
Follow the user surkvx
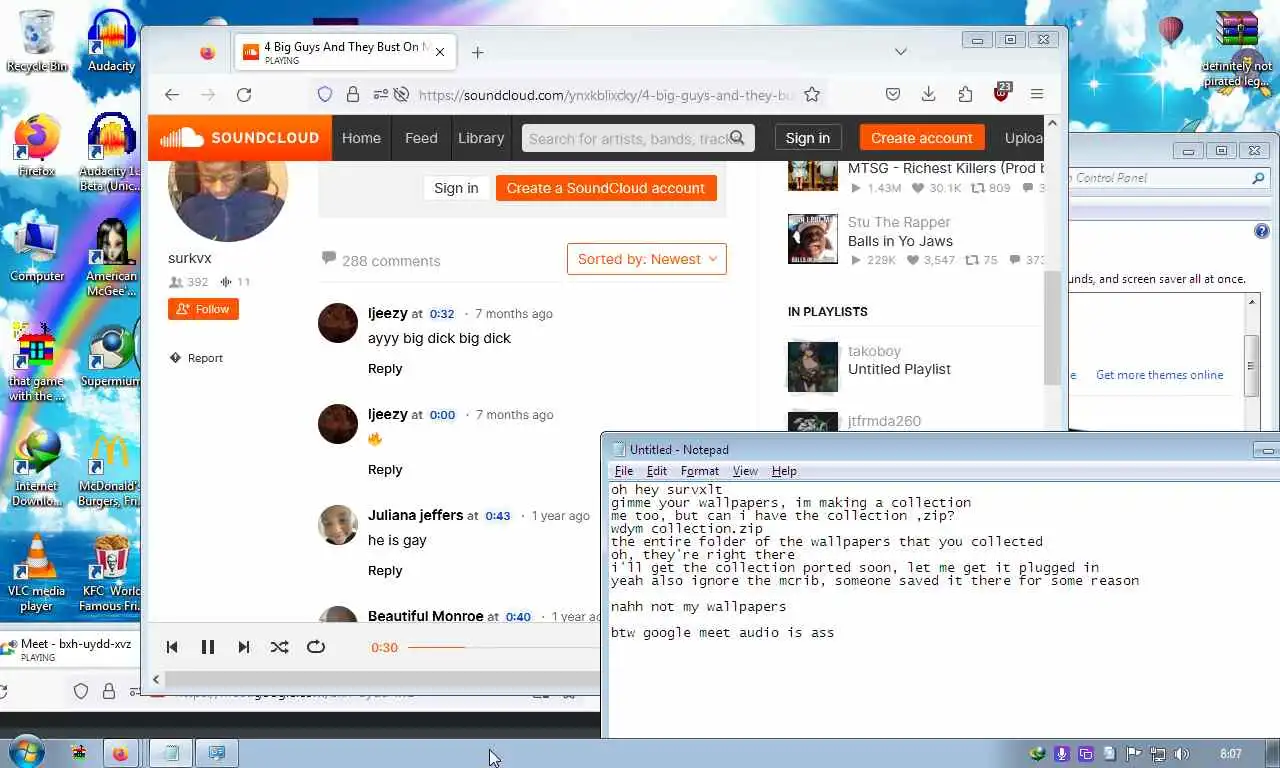tap(203, 309)
